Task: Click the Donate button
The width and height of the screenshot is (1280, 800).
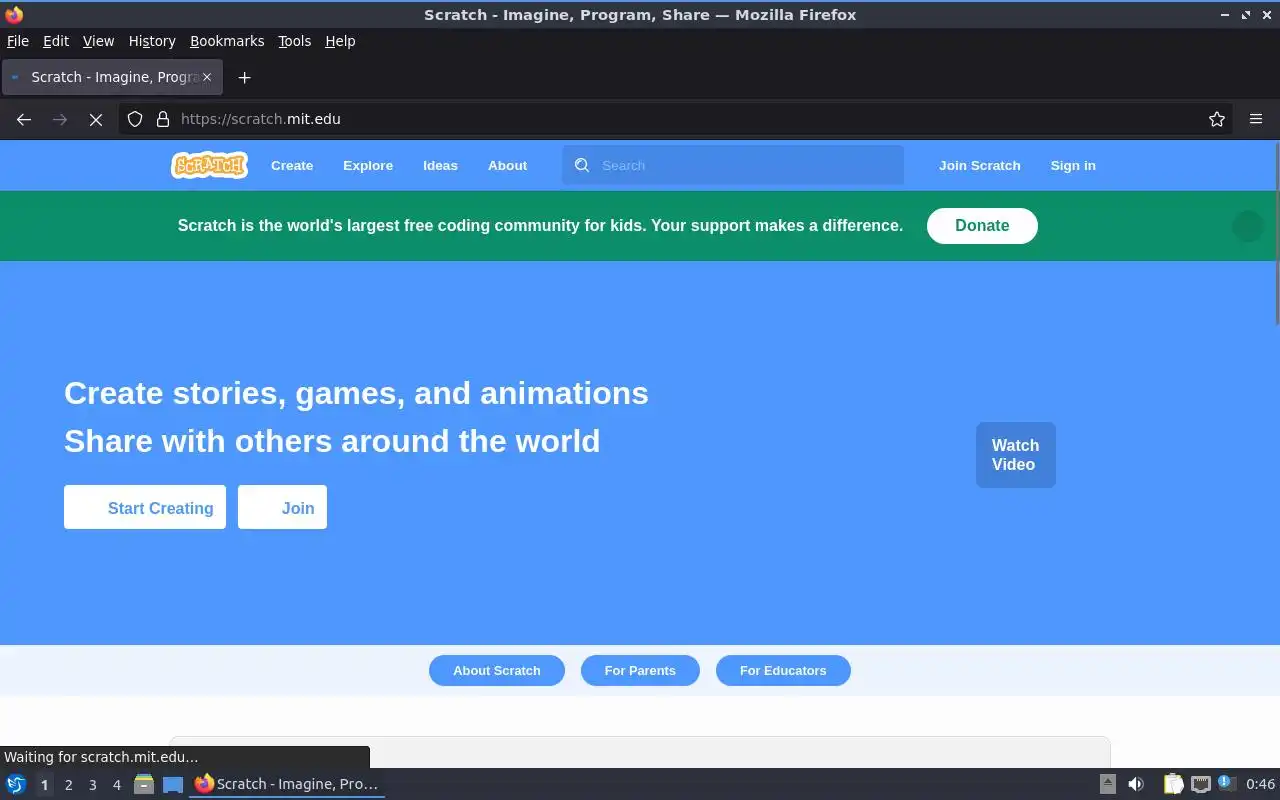Action: pos(982,226)
